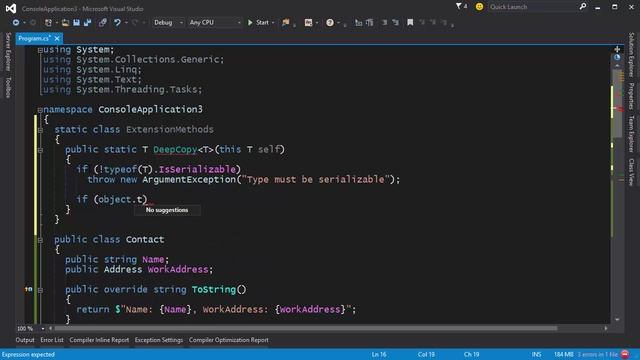The width and height of the screenshot is (640, 360).
Task: Open the Compiler Optimization Report tab
Action: coord(229,340)
